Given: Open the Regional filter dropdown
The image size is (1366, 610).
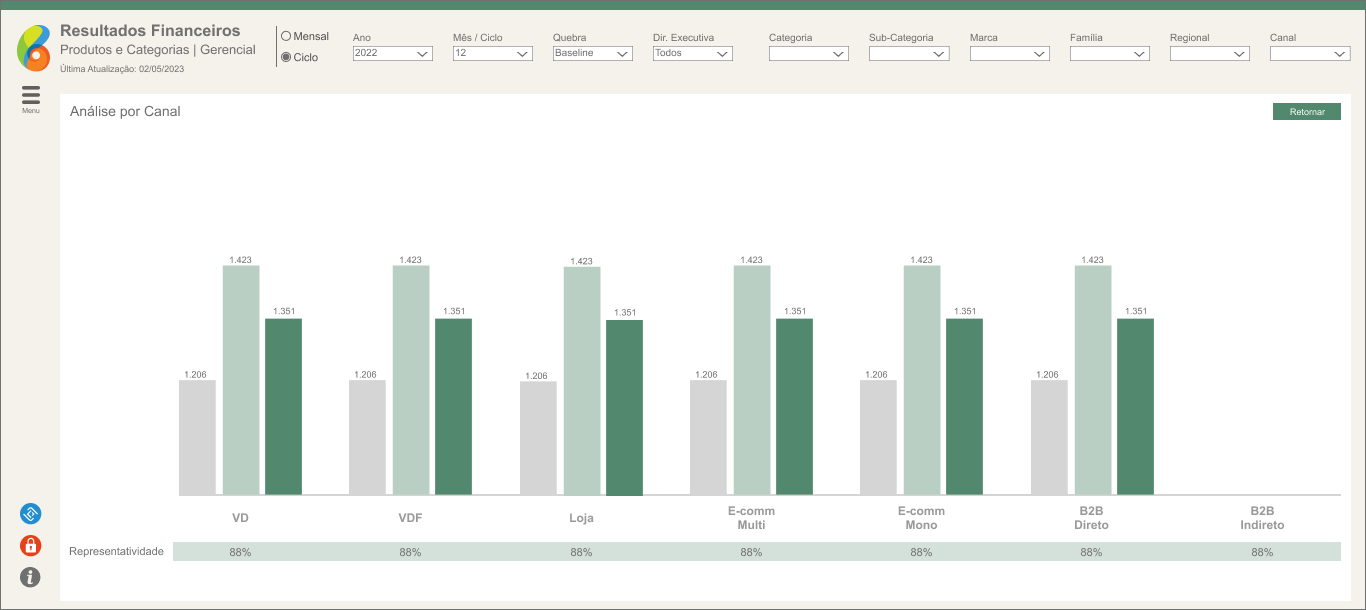Looking at the screenshot, I should click(1209, 54).
